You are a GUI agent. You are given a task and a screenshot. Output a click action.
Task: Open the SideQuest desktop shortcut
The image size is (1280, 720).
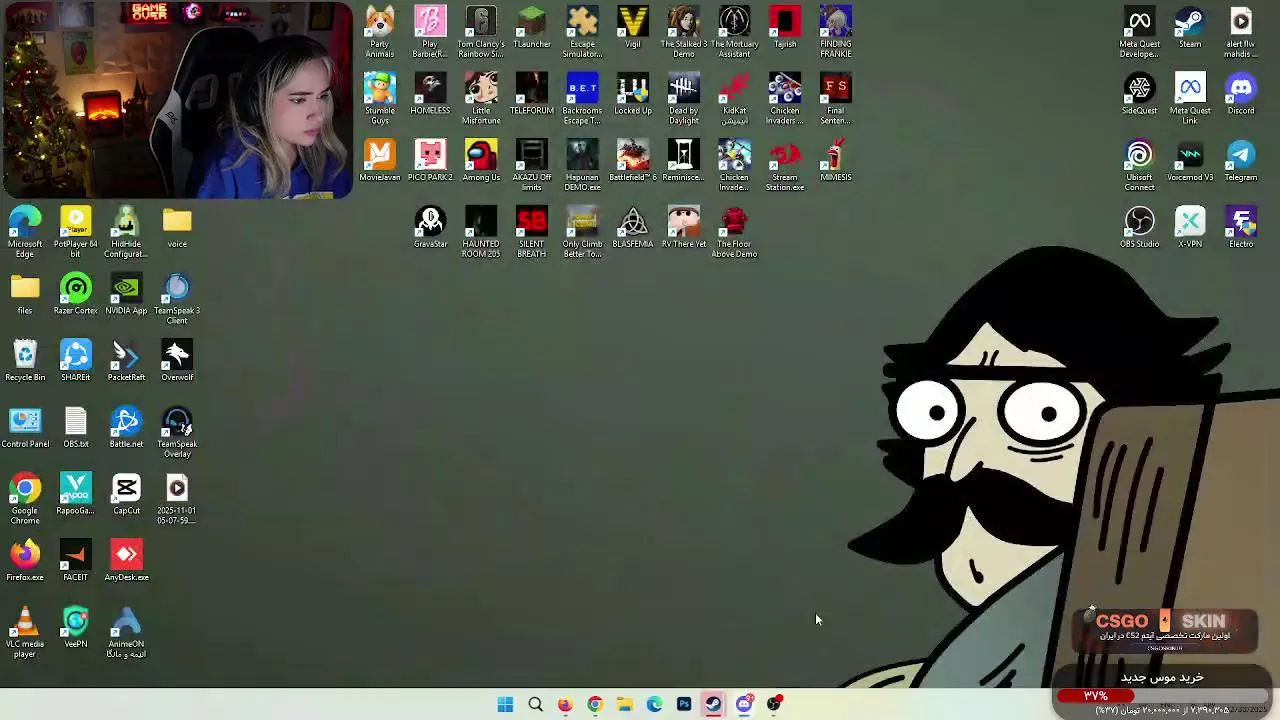[1139, 94]
